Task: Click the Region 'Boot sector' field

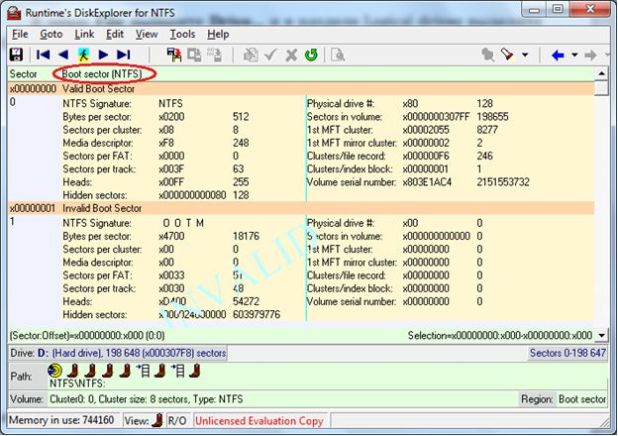Action: 582,399
